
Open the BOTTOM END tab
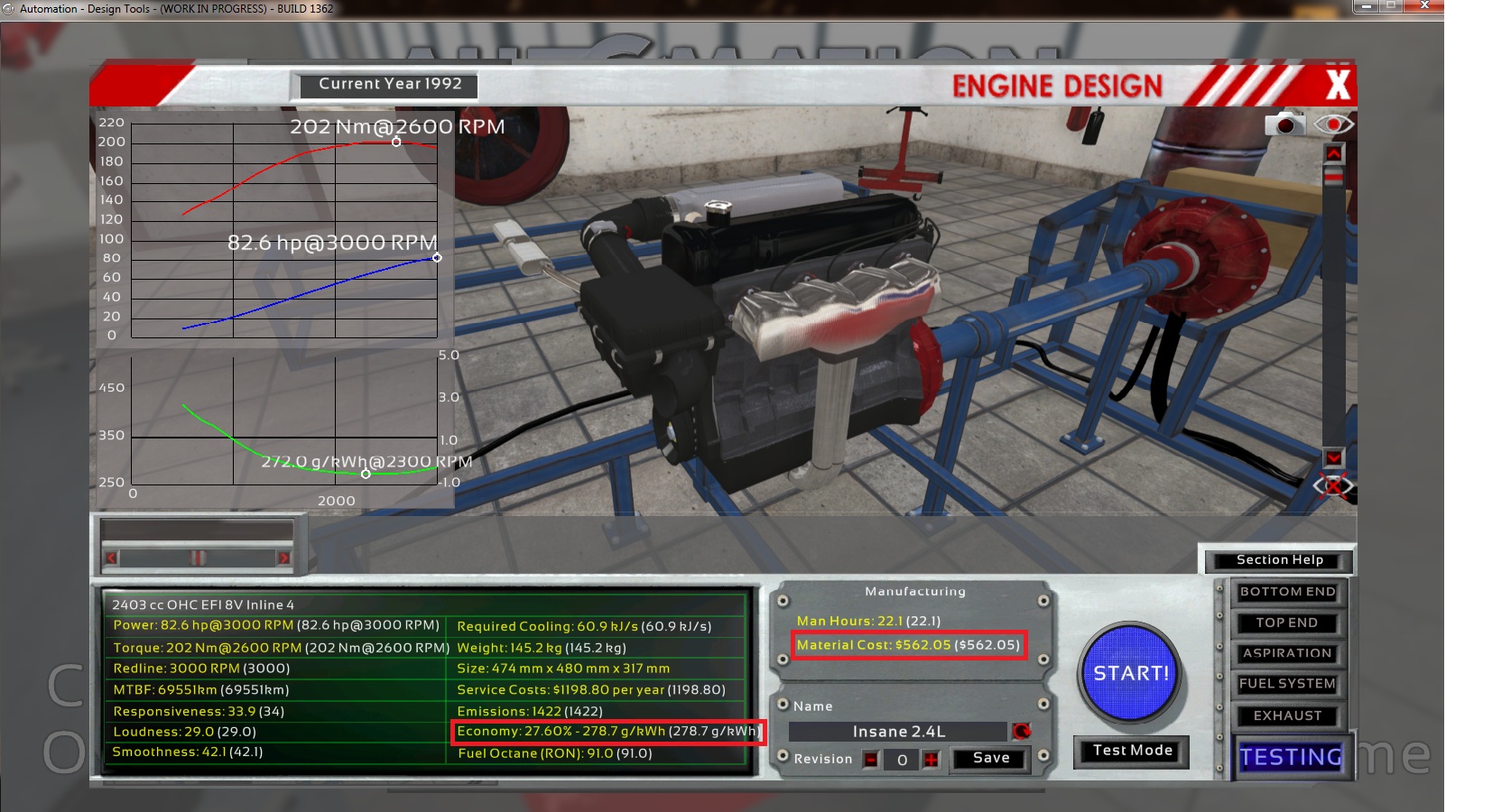click(x=1287, y=592)
